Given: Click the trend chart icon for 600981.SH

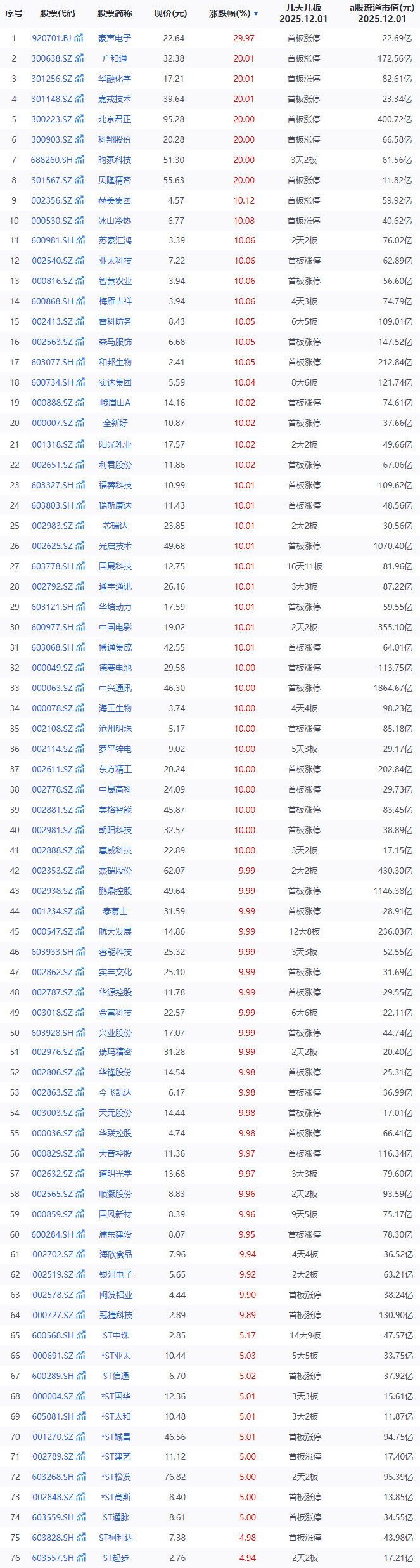Looking at the screenshot, I should (80, 240).
